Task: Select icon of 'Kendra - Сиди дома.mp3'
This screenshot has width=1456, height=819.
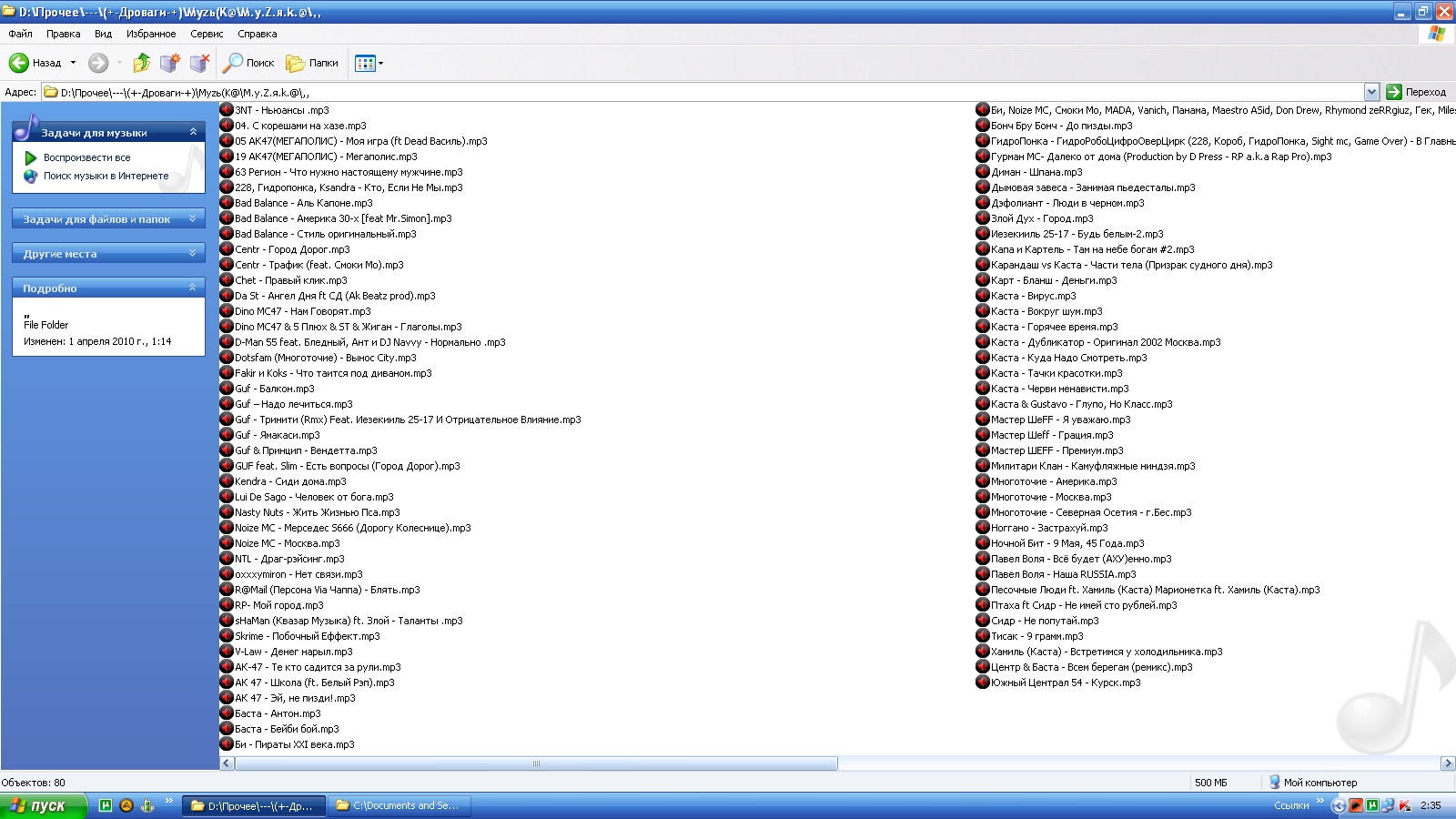Action: (227, 481)
